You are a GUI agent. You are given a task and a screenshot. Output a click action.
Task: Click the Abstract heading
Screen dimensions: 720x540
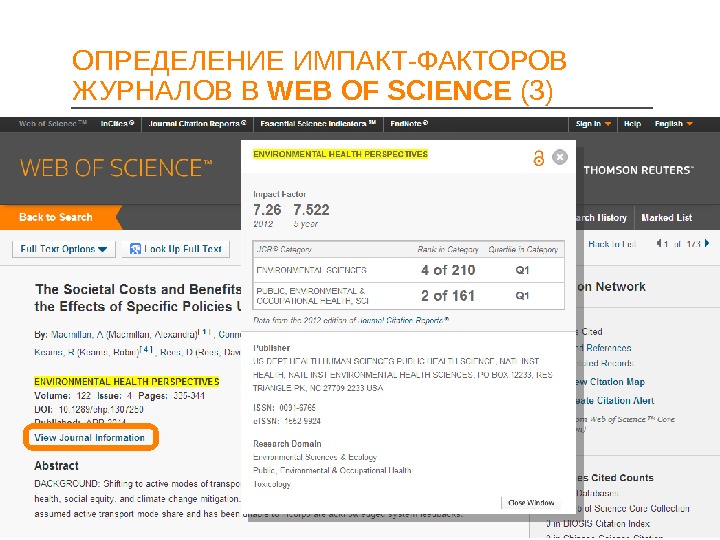click(56, 466)
